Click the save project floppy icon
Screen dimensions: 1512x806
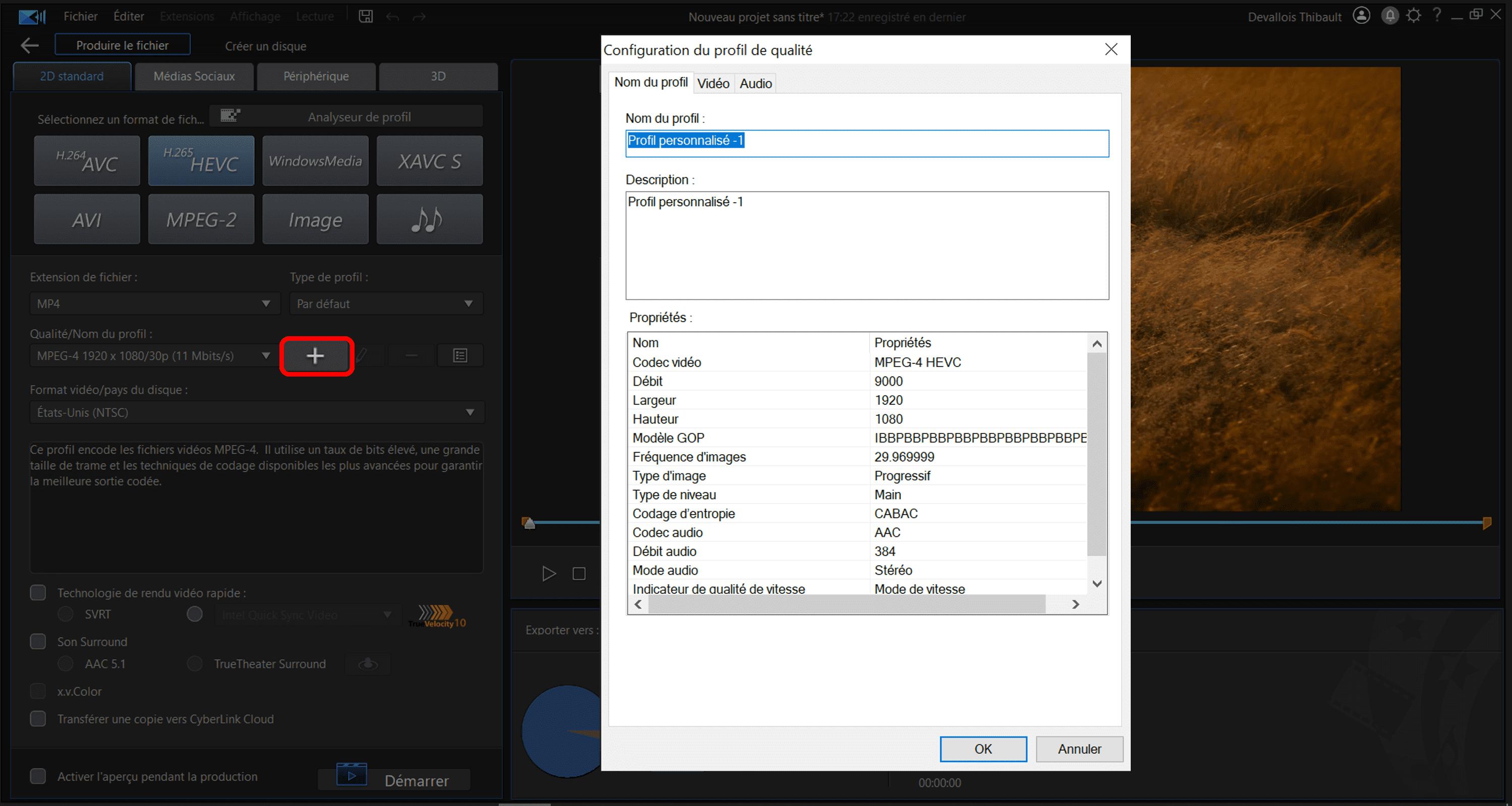click(366, 17)
